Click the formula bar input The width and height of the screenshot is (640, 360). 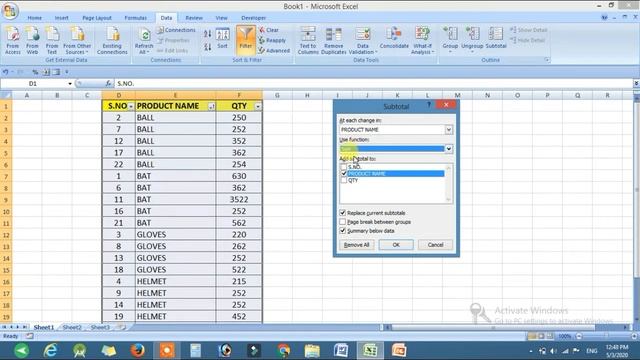coord(373,84)
